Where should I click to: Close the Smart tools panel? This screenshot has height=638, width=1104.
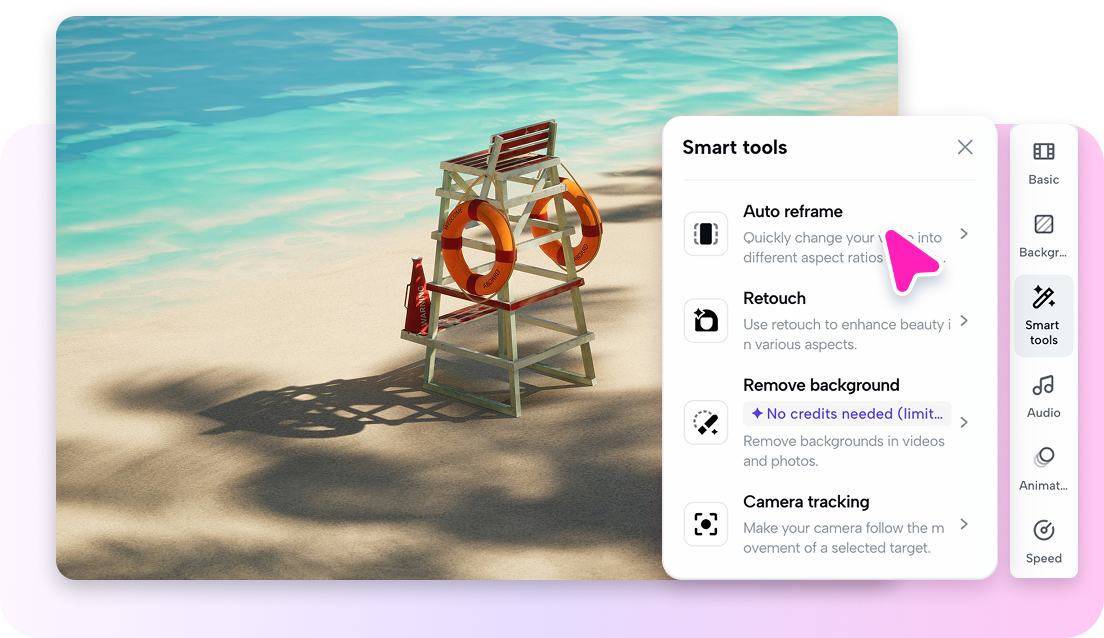964,147
